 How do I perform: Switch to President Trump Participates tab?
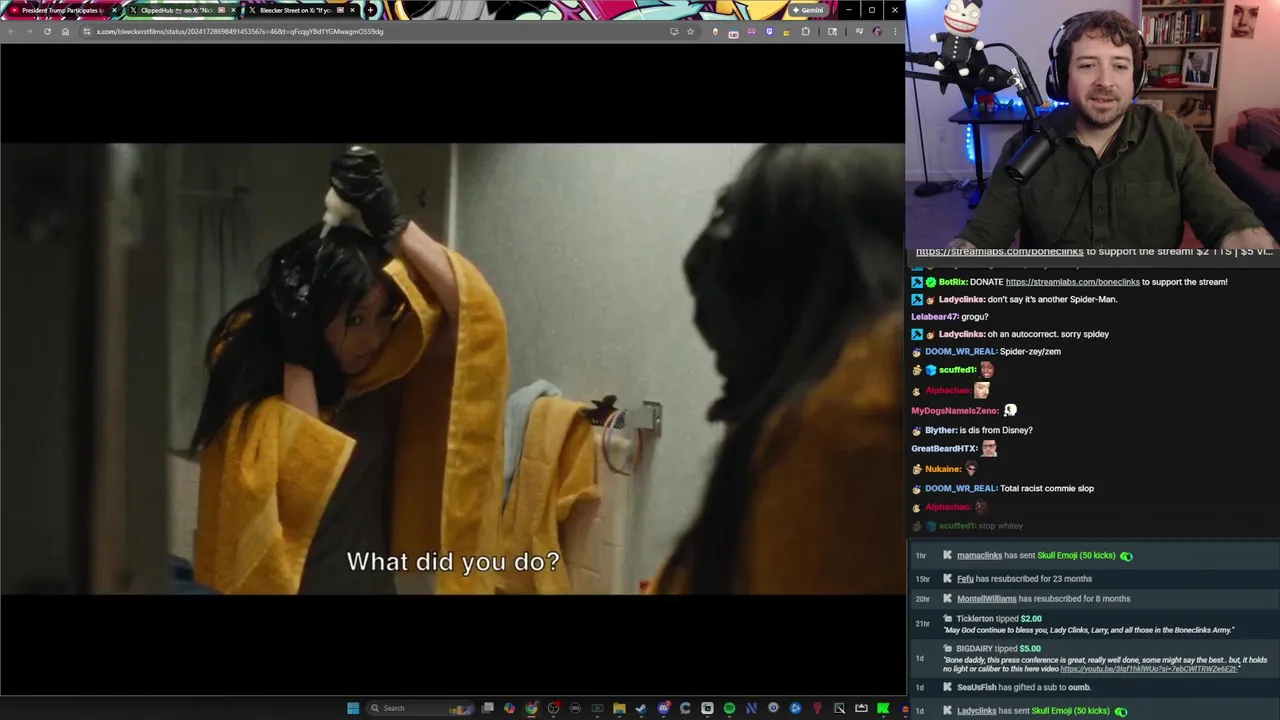(63, 10)
